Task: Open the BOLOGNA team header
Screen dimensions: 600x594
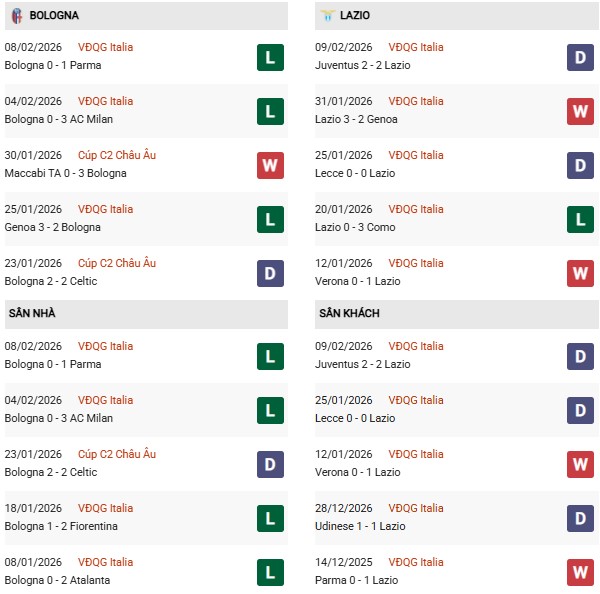Action: click(54, 16)
